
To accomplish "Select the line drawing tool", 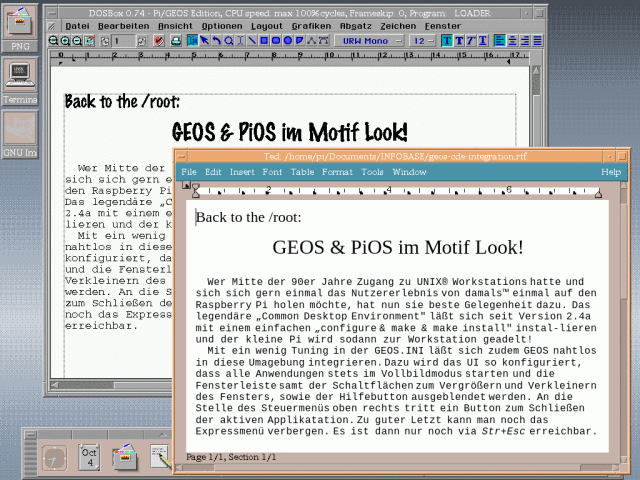I will pos(252,41).
